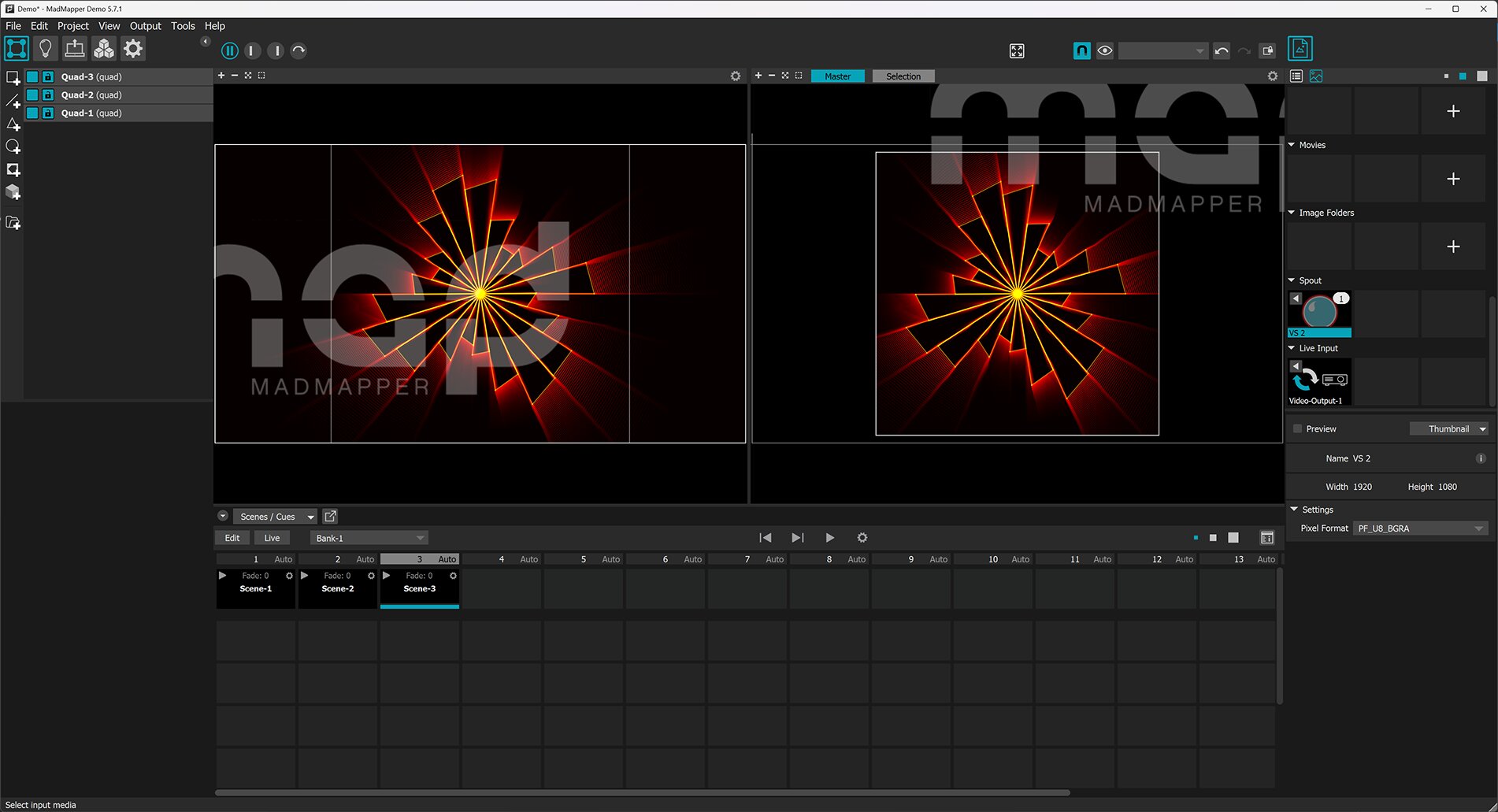Add a new mask surface
Viewport: 1498px width, 812px height.
(x=13, y=170)
